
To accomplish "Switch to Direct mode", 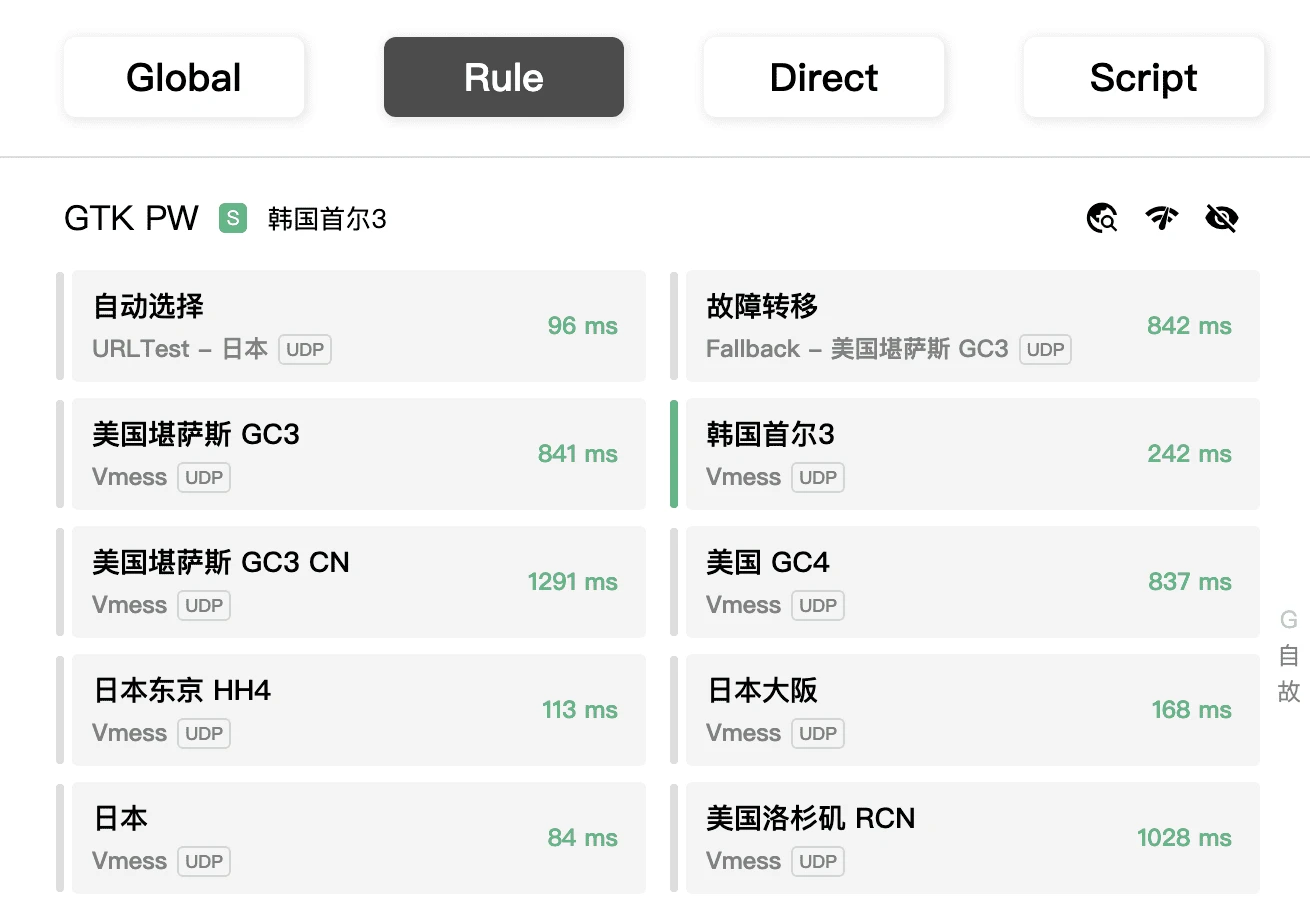I will (824, 77).
